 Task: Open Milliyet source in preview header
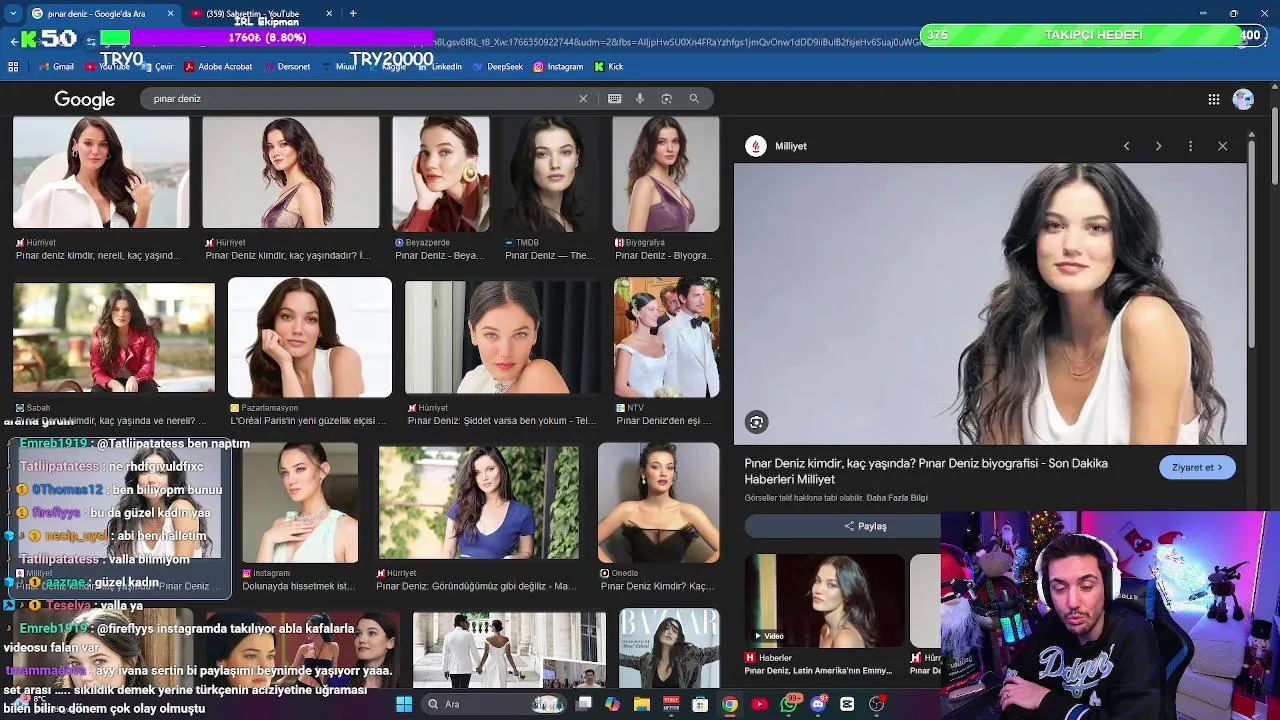coord(777,146)
